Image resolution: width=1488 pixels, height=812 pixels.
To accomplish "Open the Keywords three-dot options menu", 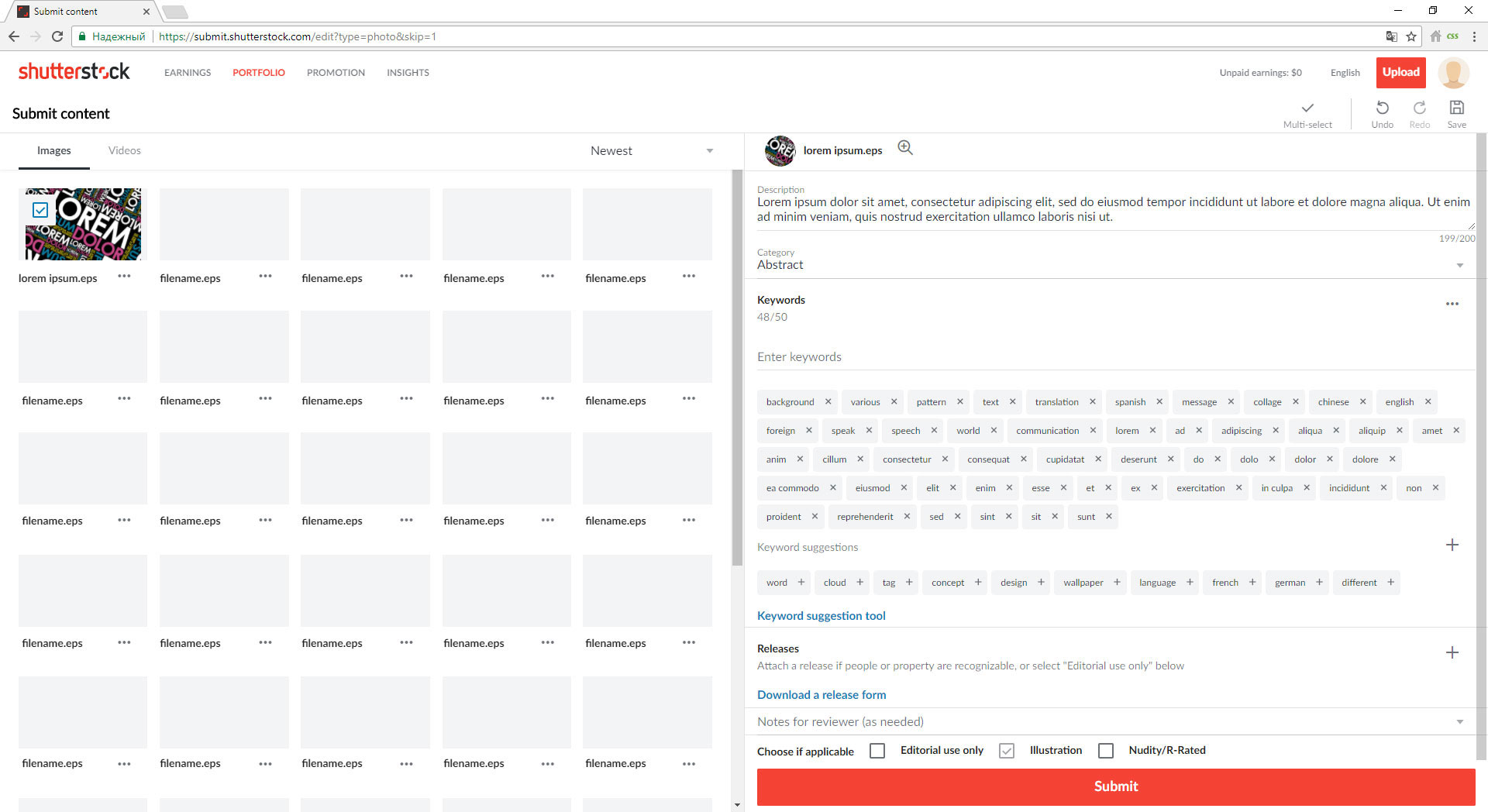I will (1452, 304).
